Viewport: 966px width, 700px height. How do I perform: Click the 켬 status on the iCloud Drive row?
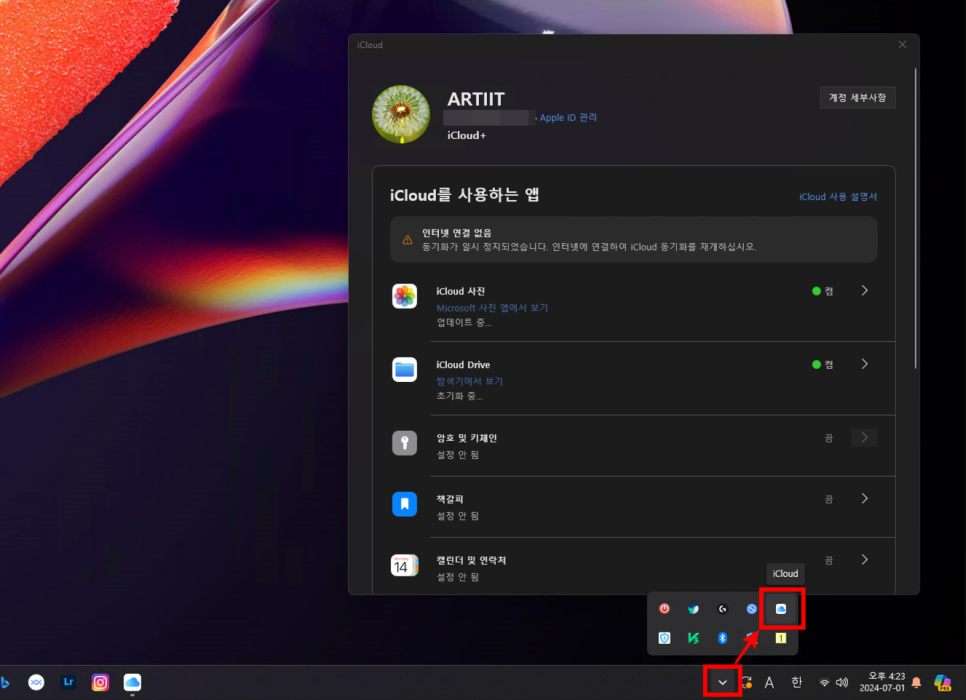coord(822,364)
